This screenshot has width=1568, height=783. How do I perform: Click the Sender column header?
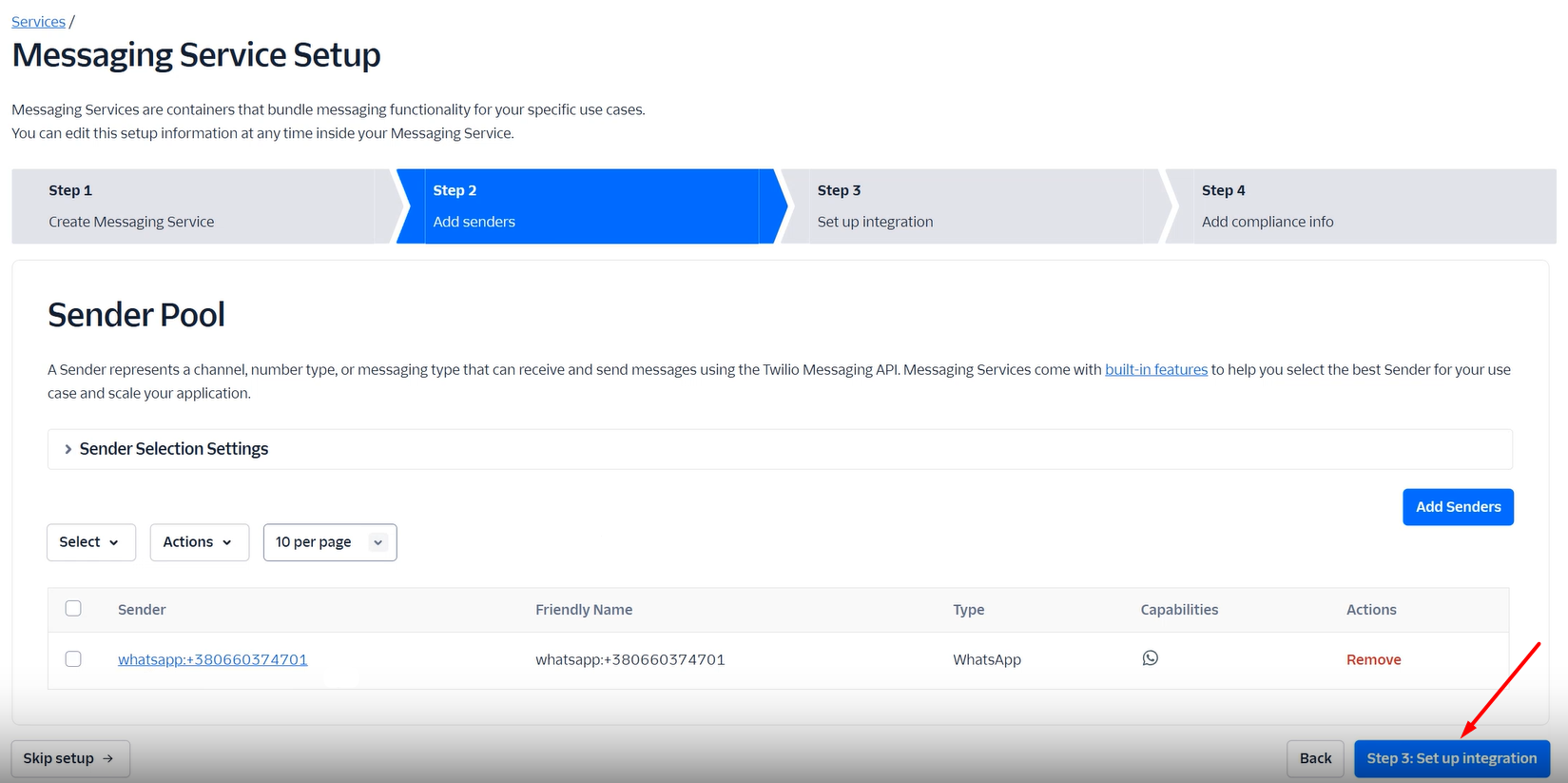(142, 610)
